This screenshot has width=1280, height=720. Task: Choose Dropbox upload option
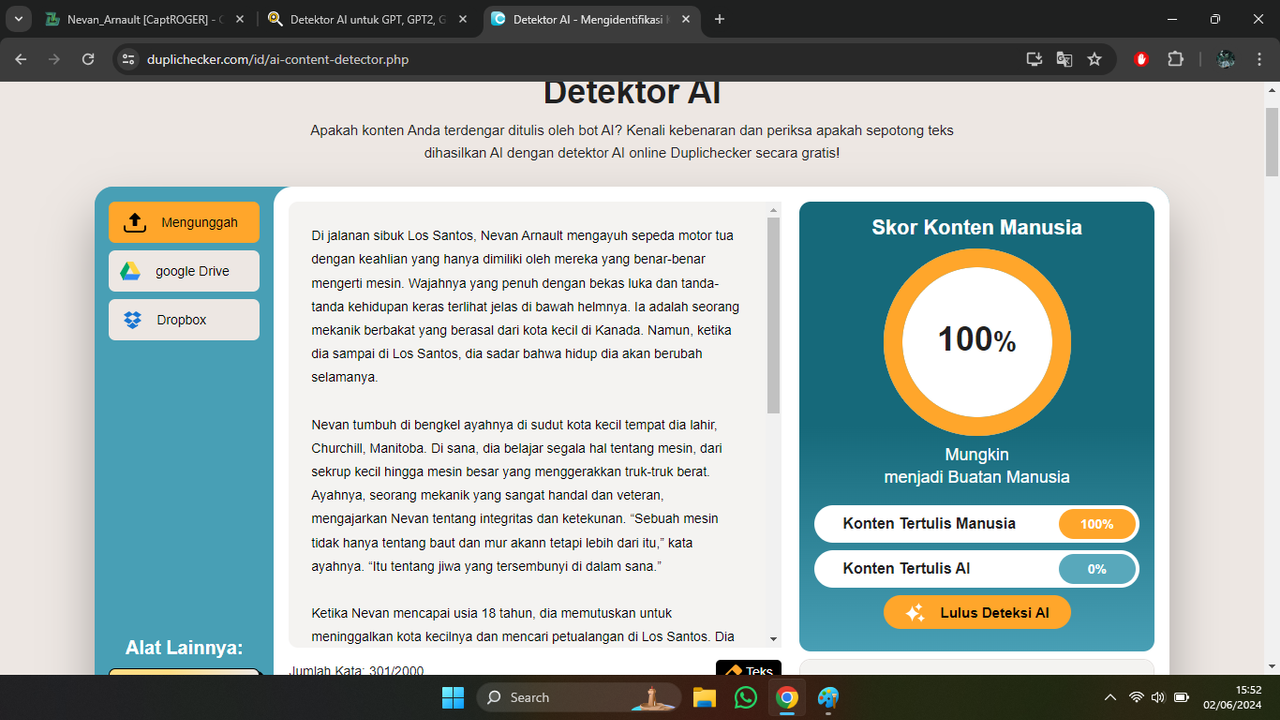click(x=184, y=320)
